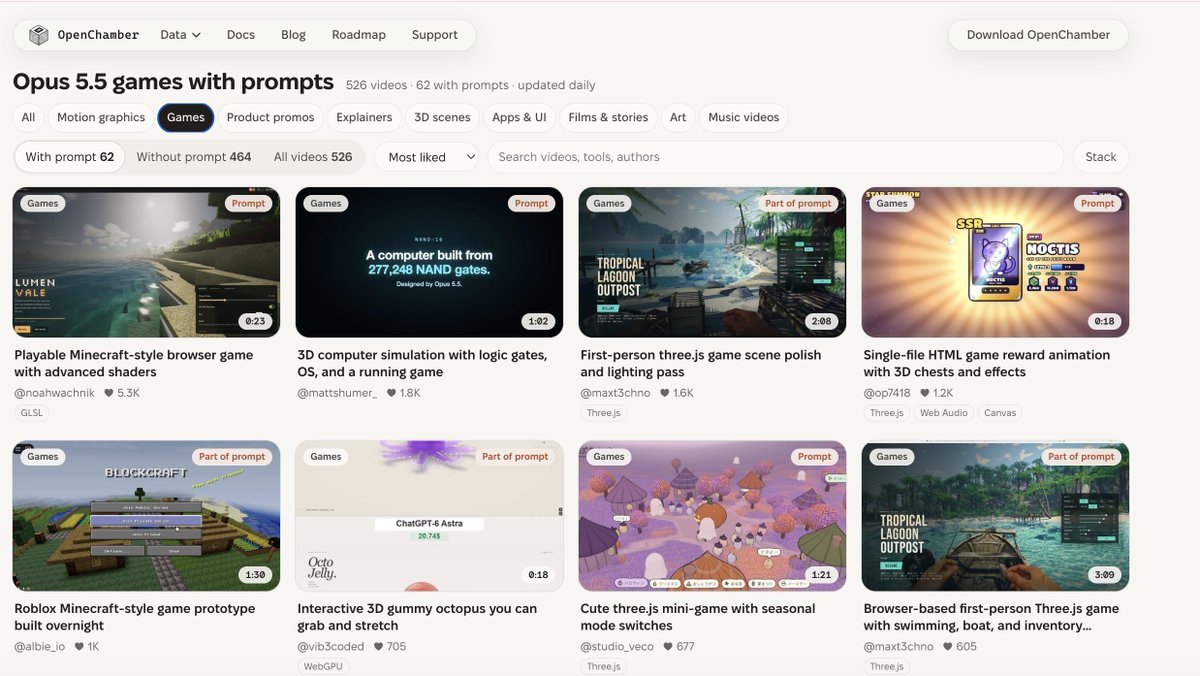Select Explainers category
The image size is (1200, 676).
click(364, 118)
